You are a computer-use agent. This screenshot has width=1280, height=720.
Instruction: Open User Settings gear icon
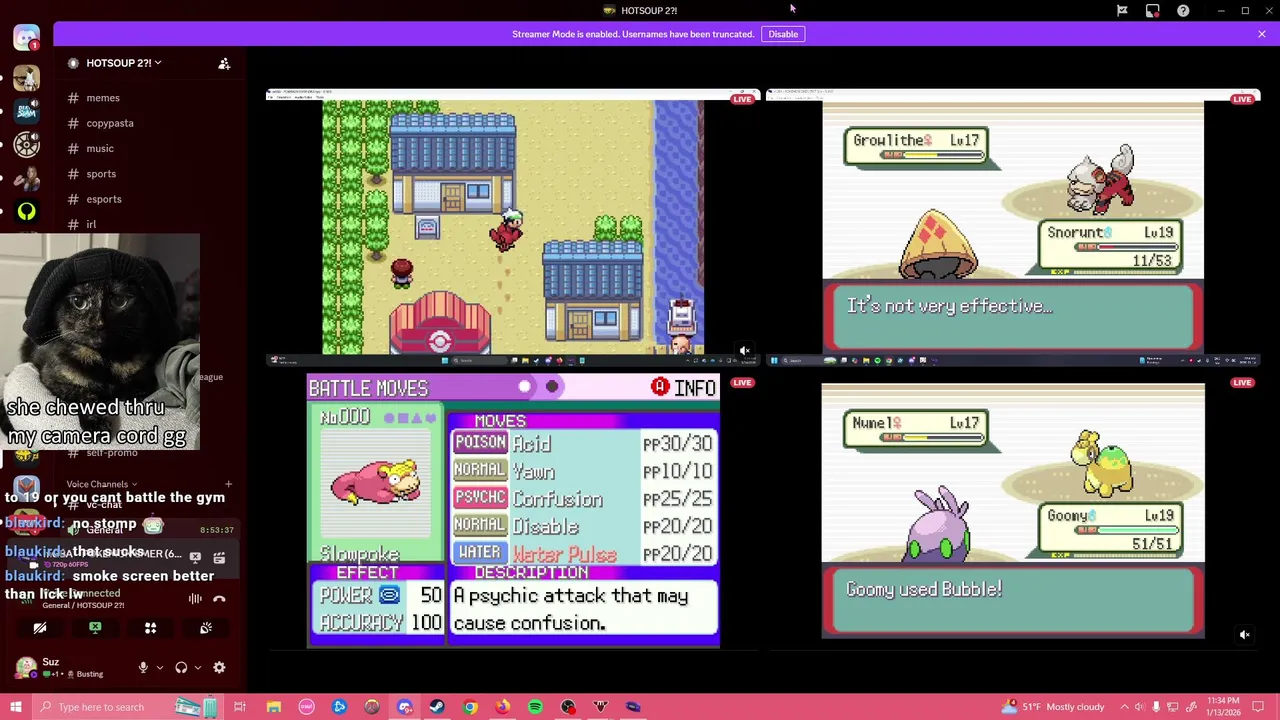tap(219, 667)
